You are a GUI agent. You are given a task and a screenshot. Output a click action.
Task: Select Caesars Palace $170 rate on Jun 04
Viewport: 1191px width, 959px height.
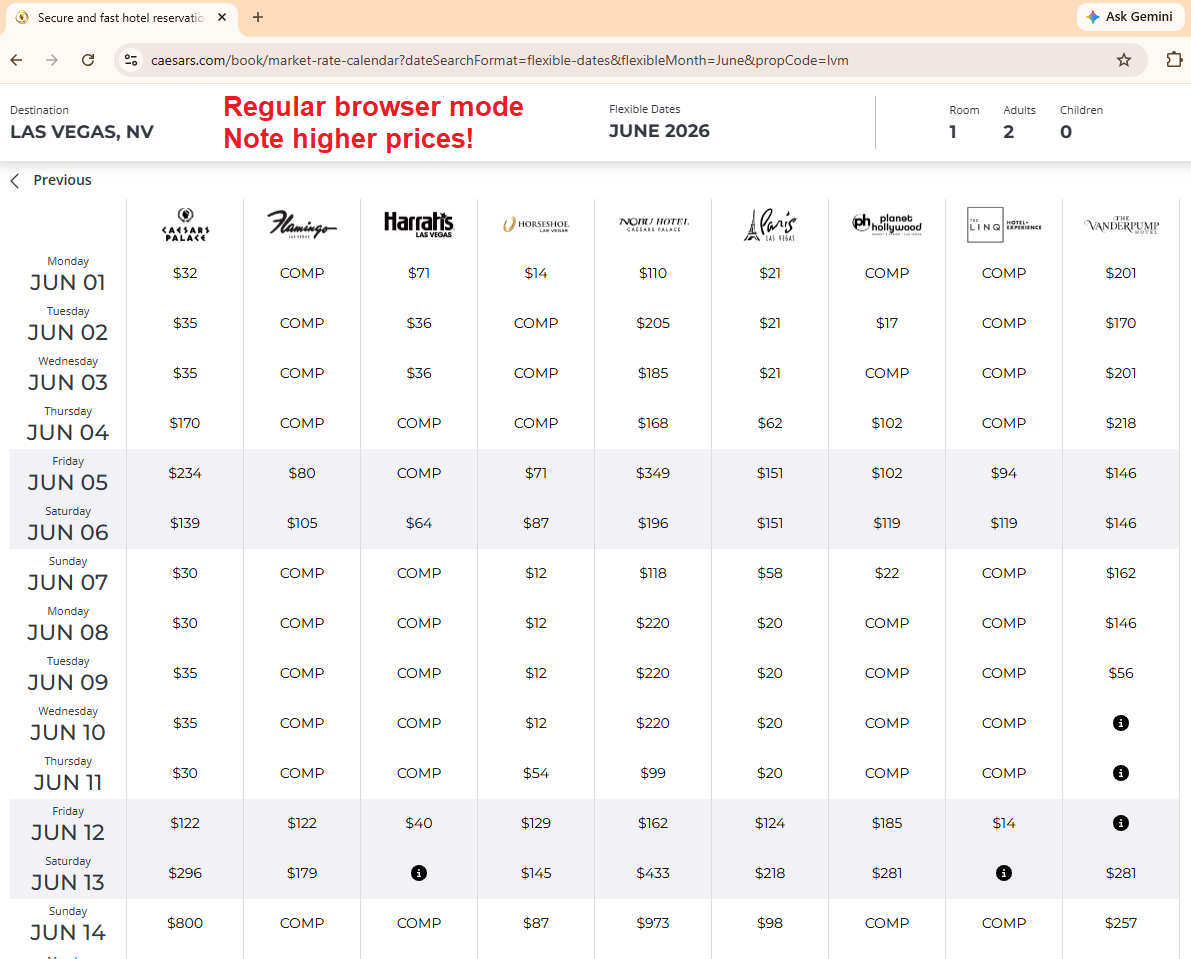185,424
